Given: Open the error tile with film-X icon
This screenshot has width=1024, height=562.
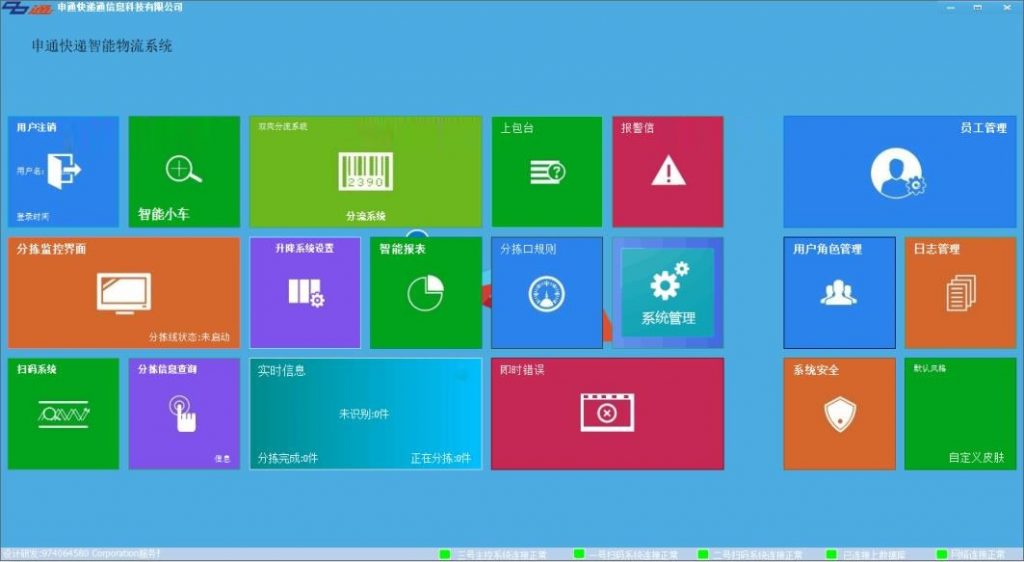Looking at the screenshot, I should [x=607, y=413].
